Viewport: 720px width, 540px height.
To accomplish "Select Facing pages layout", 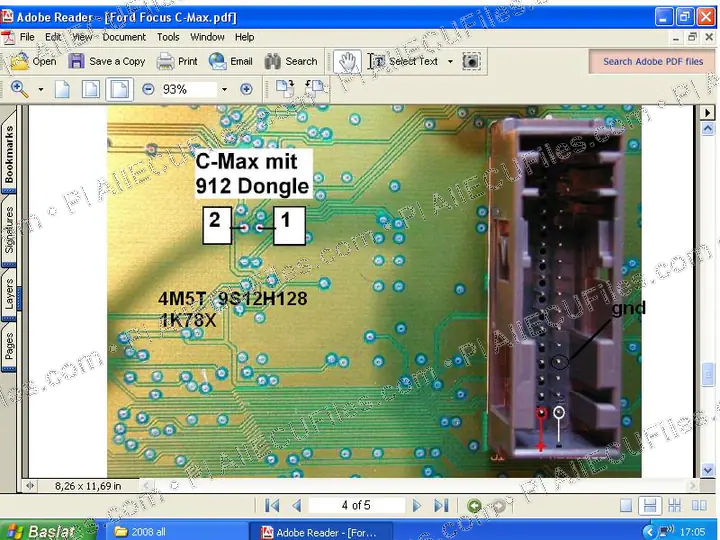I will coord(699,506).
